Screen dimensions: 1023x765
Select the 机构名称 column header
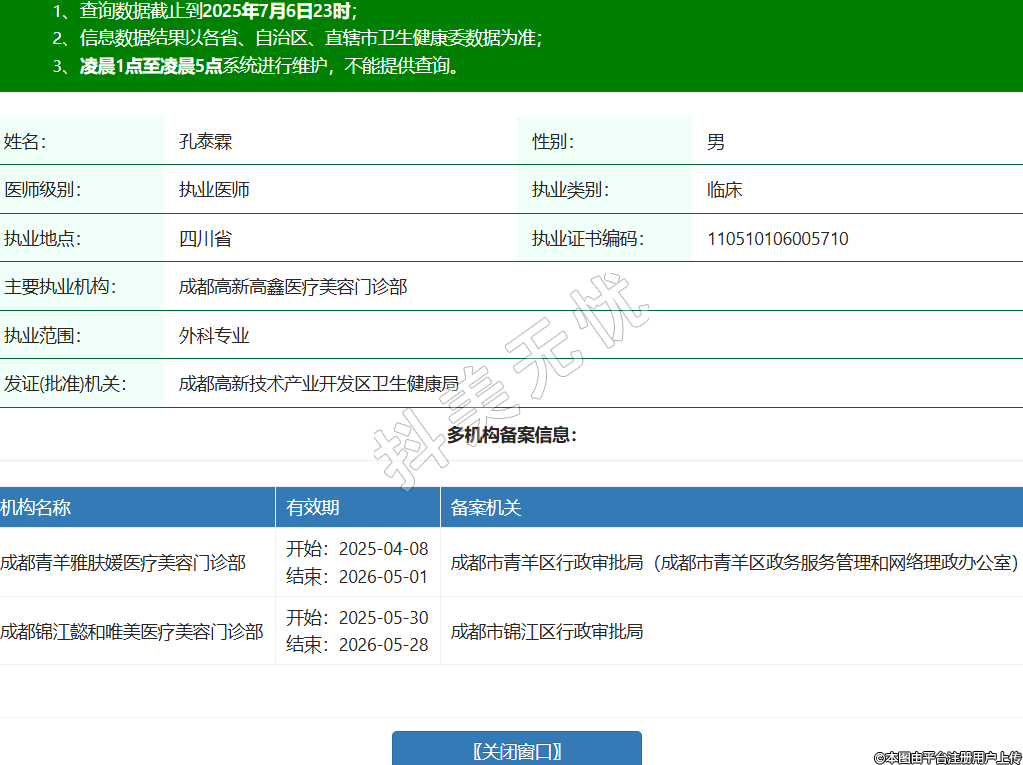coord(36,507)
